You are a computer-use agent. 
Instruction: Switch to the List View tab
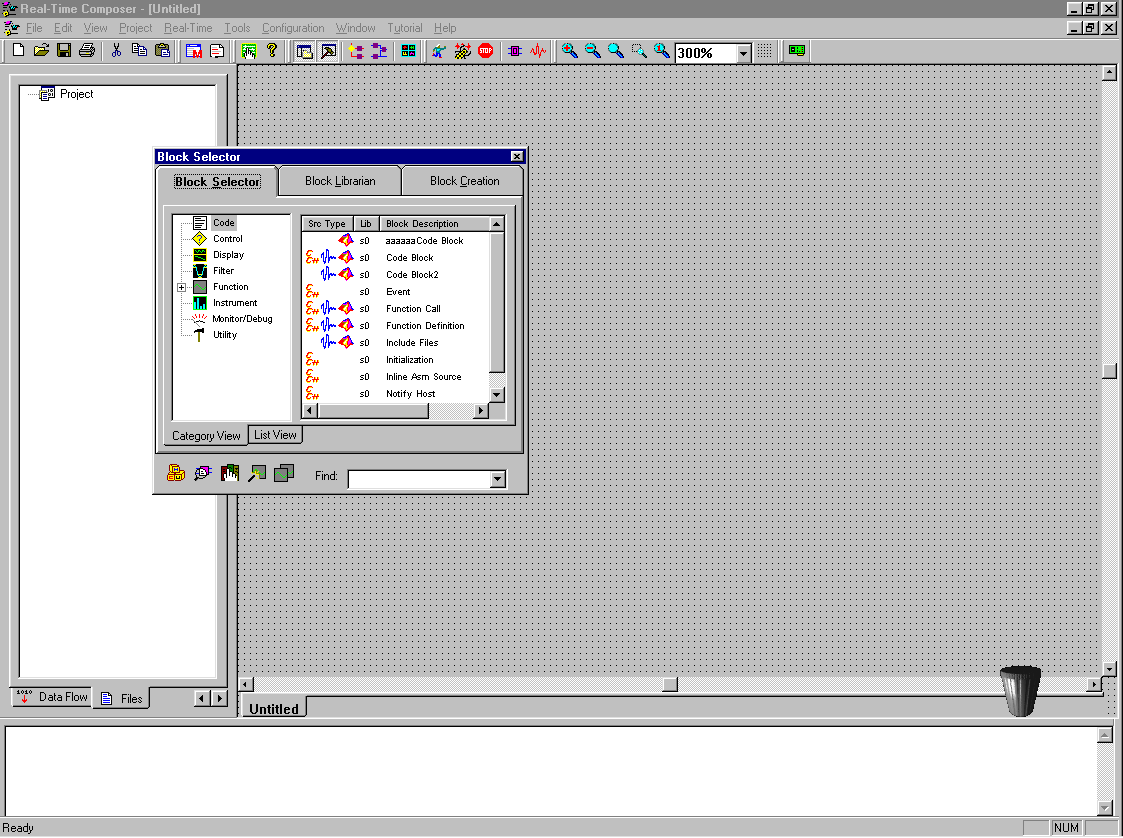point(275,435)
